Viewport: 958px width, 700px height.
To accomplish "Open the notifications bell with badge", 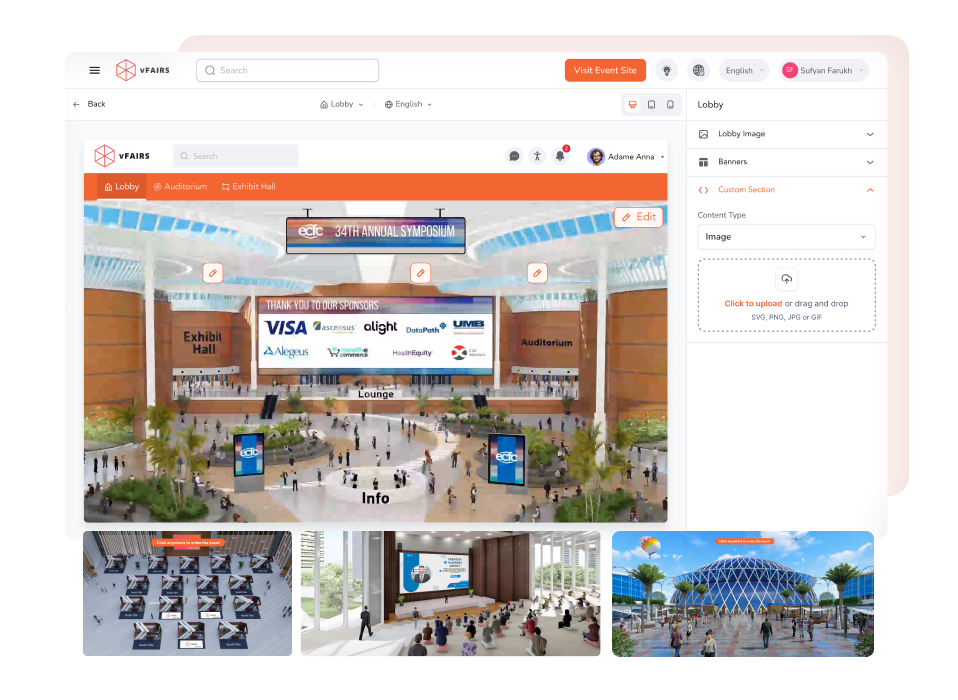I will (x=560, y=156).
